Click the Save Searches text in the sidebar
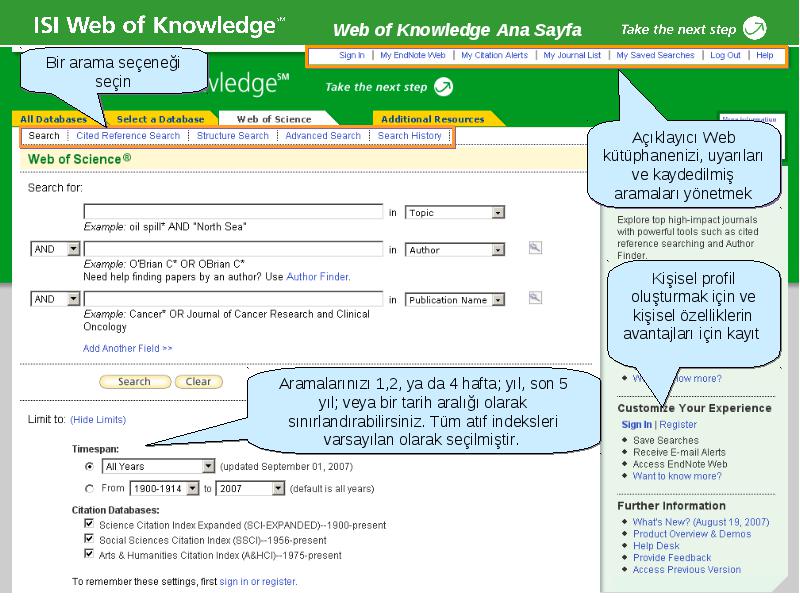 [x=666, y=440]
